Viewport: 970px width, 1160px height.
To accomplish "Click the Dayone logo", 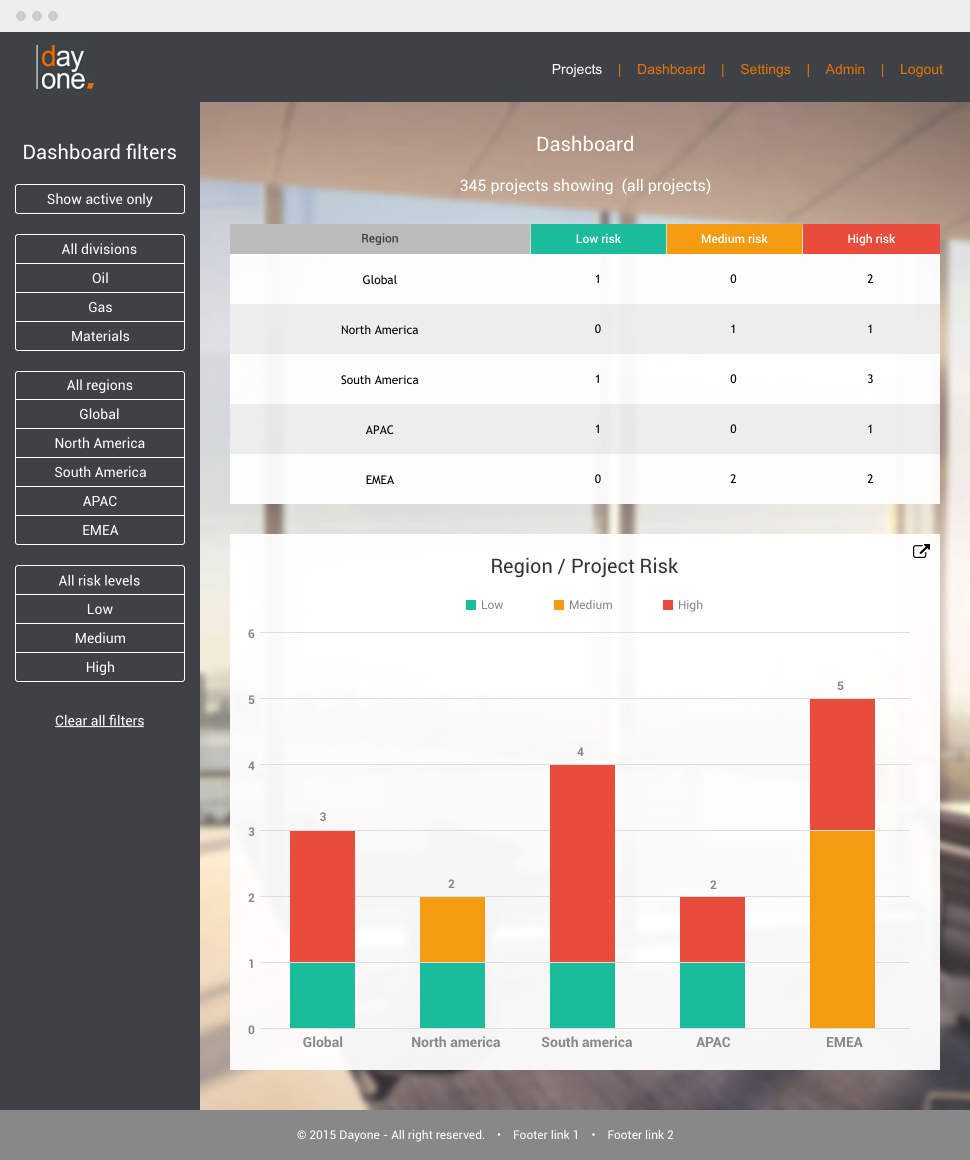I will pyautogui.click(x=65, y=68).
